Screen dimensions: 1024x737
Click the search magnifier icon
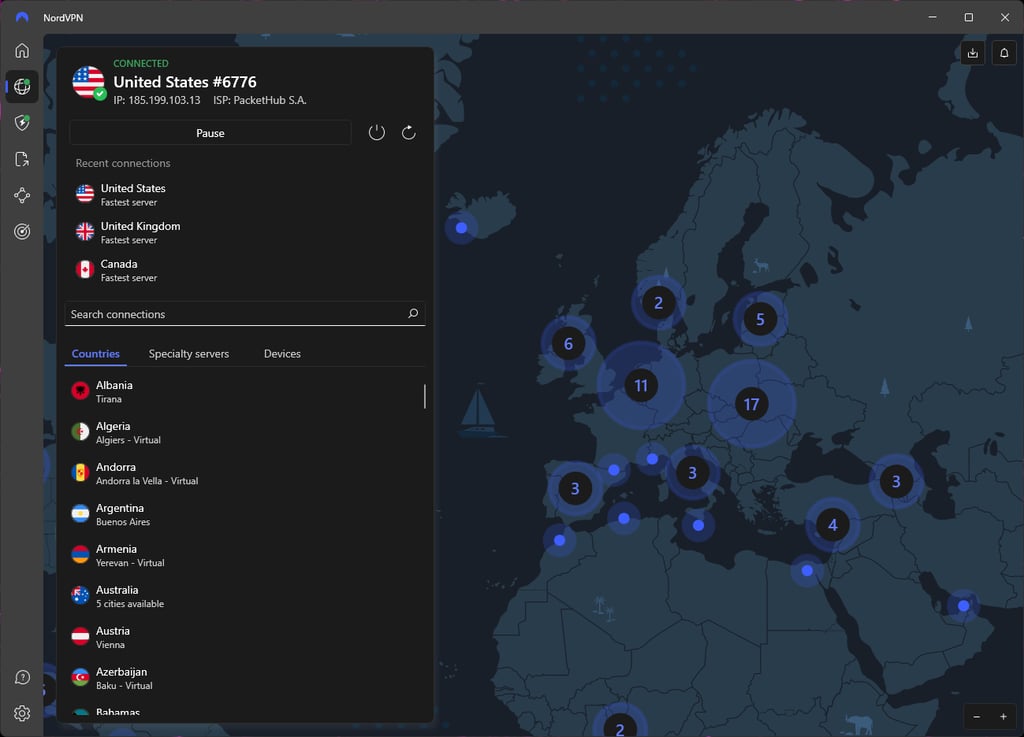[413, 314]
